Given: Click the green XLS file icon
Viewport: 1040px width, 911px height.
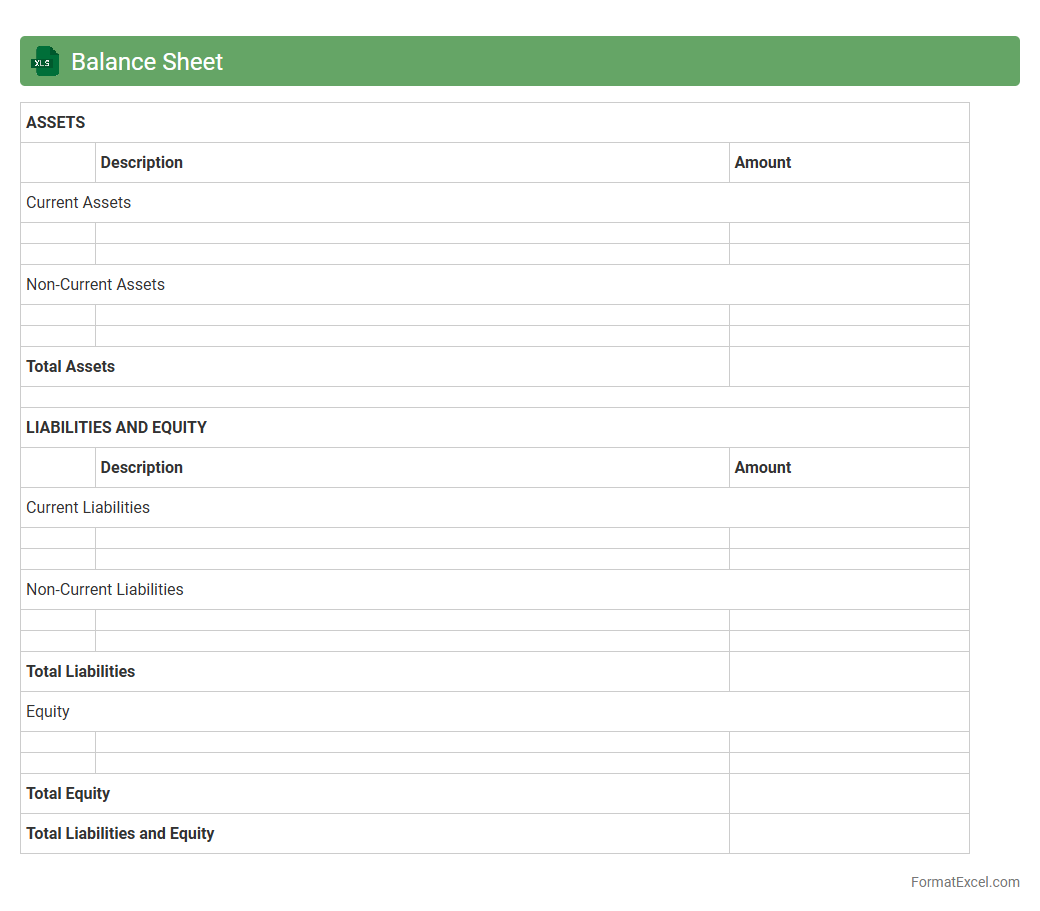Looking at the screenshot, I should coord(45,61).
